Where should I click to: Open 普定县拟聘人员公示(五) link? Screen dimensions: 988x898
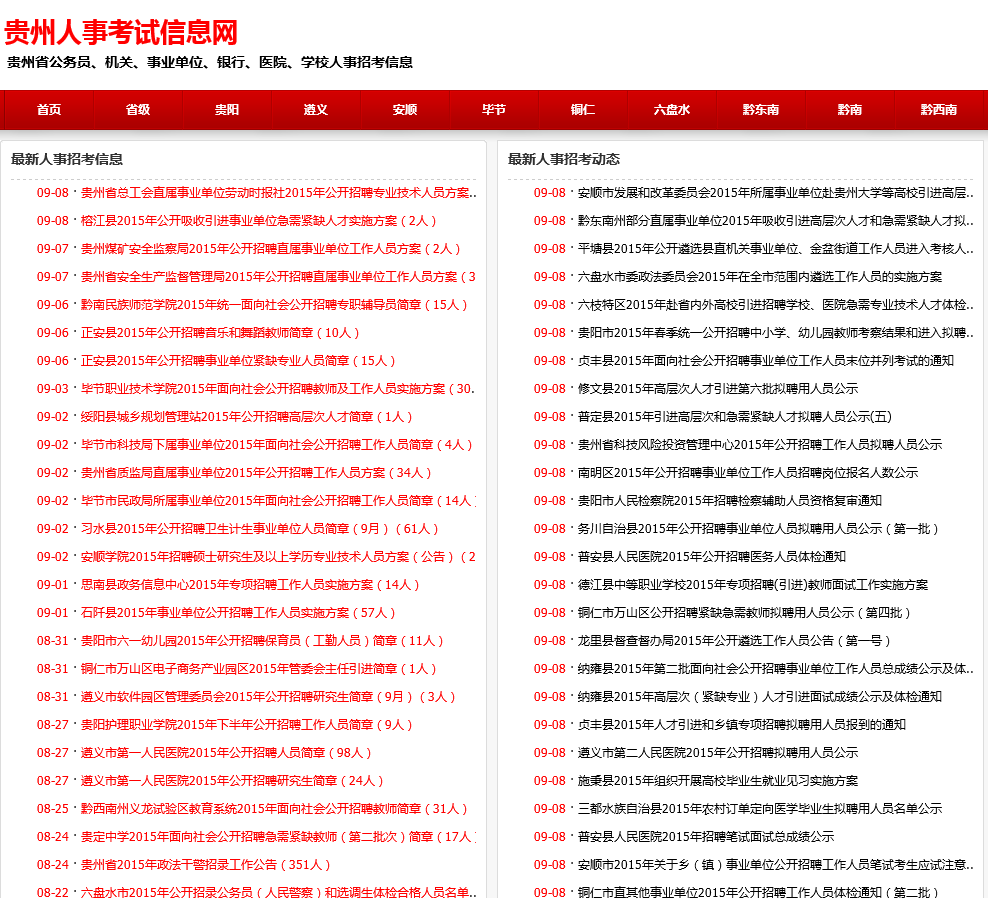(735, 417)
